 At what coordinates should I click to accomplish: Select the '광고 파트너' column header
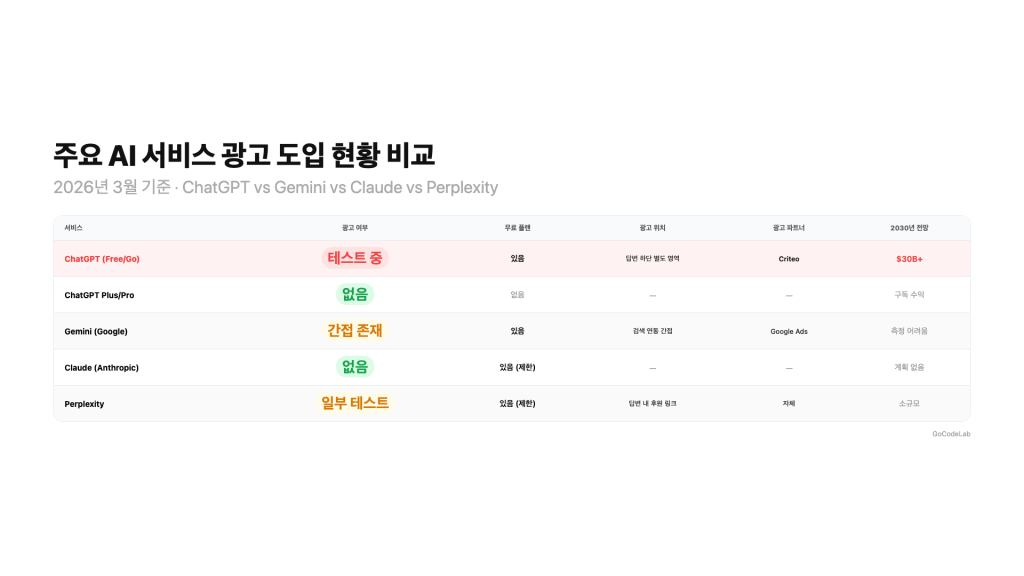coord(789,228)
